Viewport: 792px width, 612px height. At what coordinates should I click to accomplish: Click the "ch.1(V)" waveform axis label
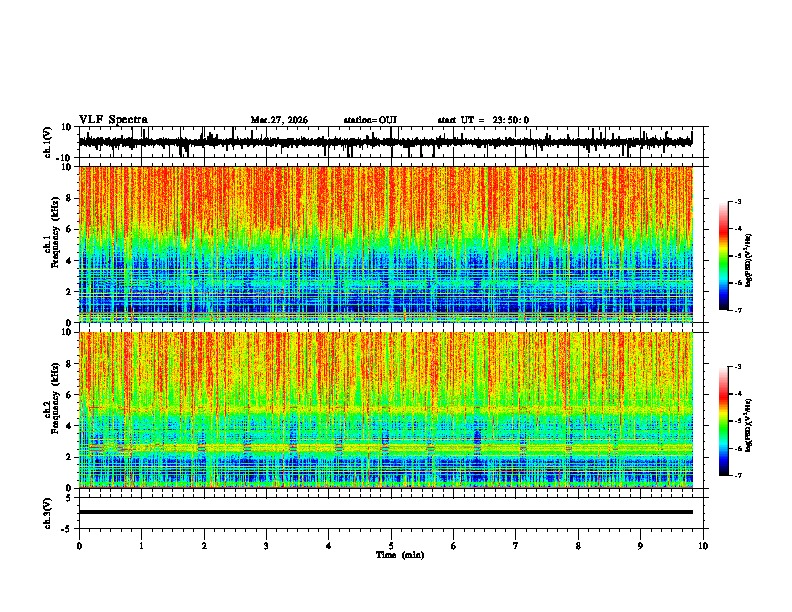[x=48, y=142]
